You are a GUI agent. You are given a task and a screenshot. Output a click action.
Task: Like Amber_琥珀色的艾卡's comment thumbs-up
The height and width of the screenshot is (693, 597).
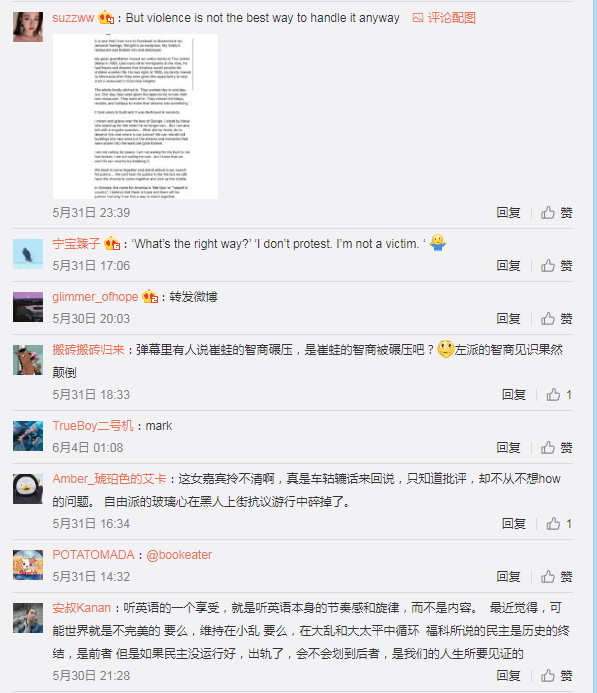[559, 524]
